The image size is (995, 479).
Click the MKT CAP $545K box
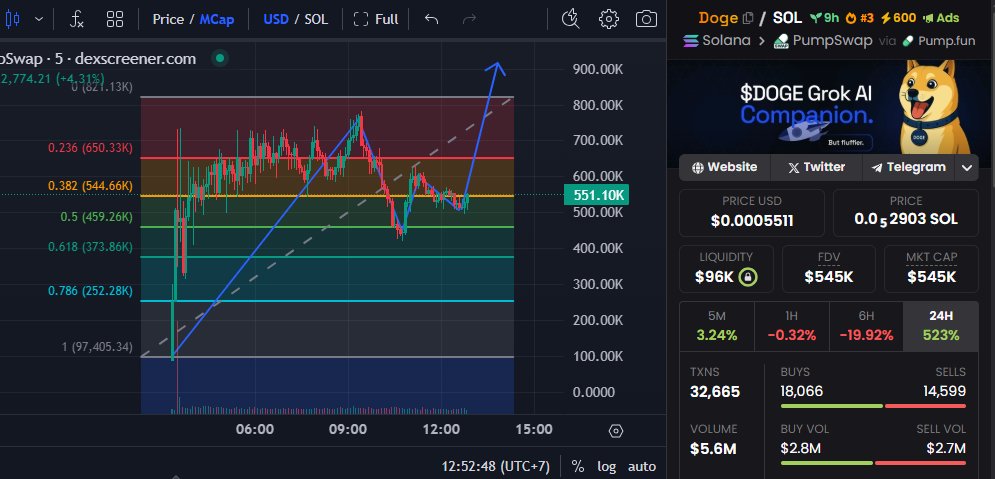click(932, 269)
